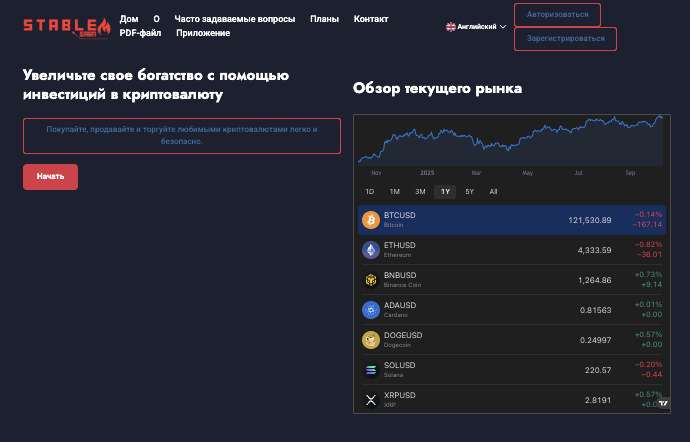Select the 1D chart range
690x442 pixels.
[x=369, y=191]
